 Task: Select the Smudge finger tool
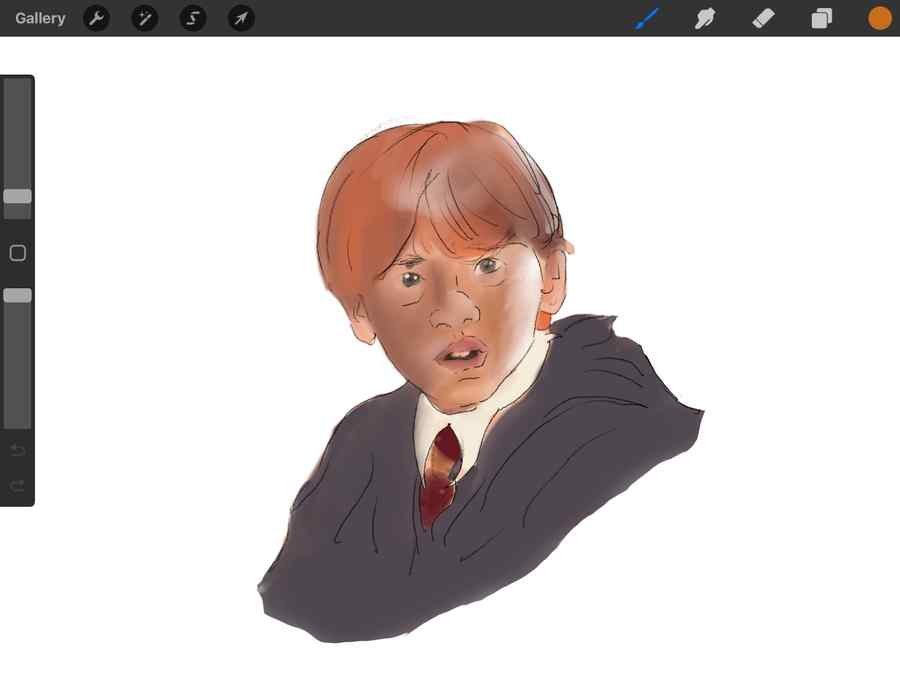[705, 18]
